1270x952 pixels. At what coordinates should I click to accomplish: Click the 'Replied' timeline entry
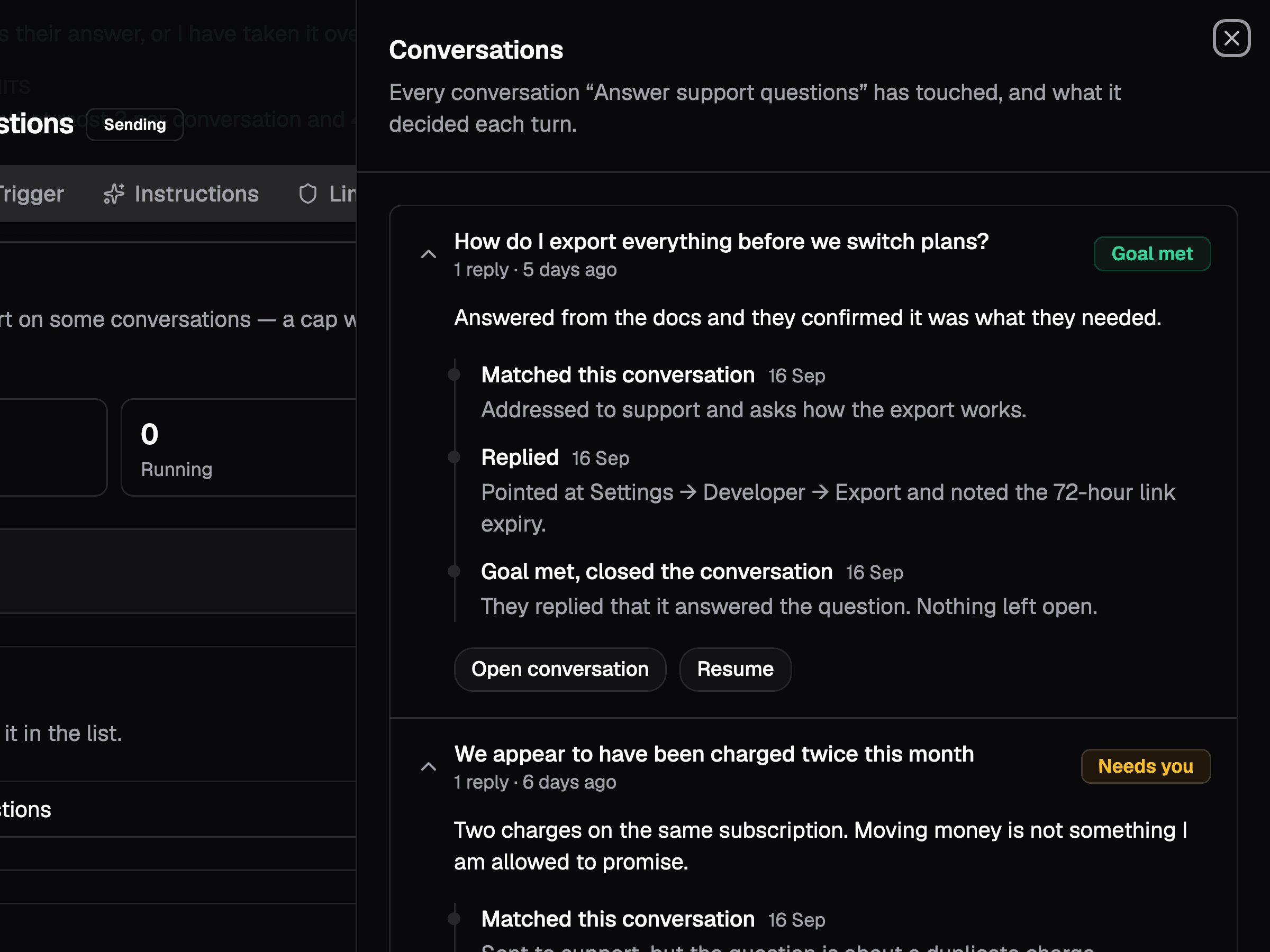tap(520, 457)
